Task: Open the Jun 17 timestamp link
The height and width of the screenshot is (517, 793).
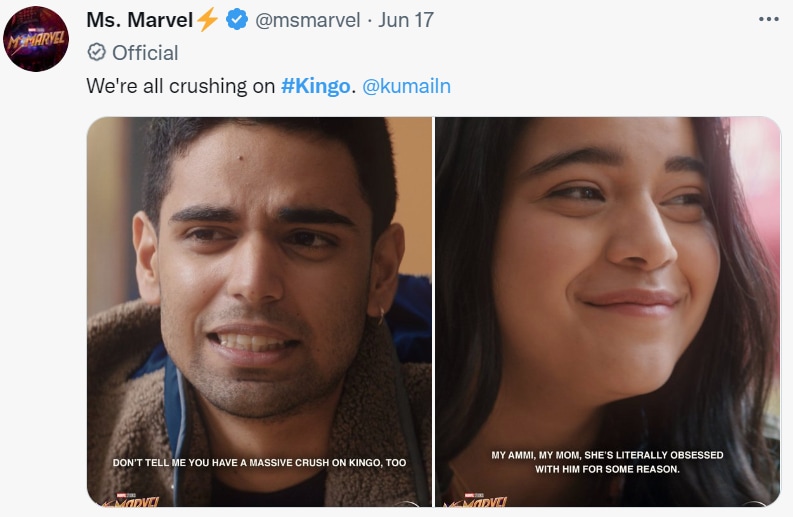Action: point(406,19)
